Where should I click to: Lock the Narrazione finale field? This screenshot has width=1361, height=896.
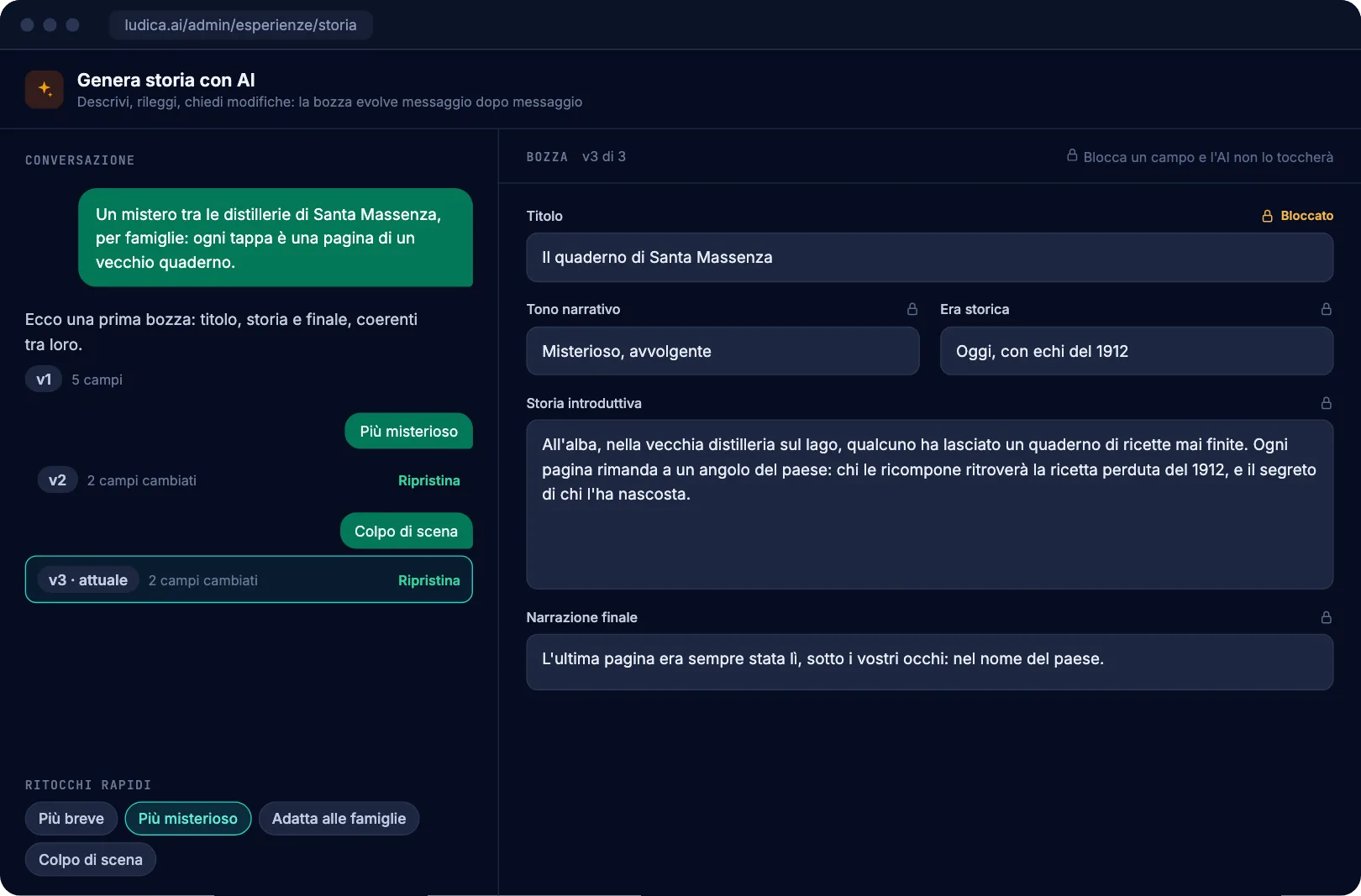click(1327, 617)
